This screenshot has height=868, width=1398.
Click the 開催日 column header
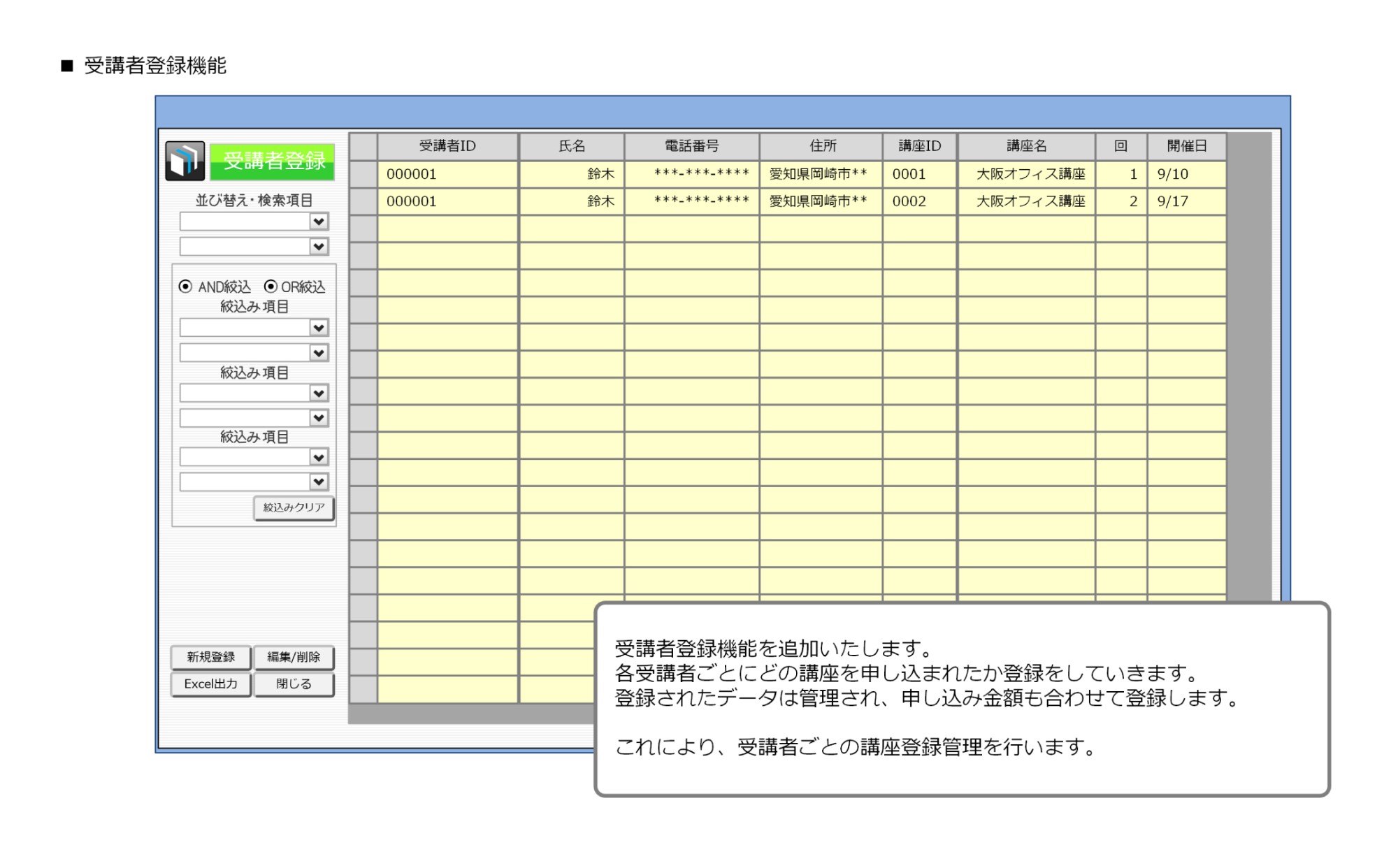tap(1187, 146)
